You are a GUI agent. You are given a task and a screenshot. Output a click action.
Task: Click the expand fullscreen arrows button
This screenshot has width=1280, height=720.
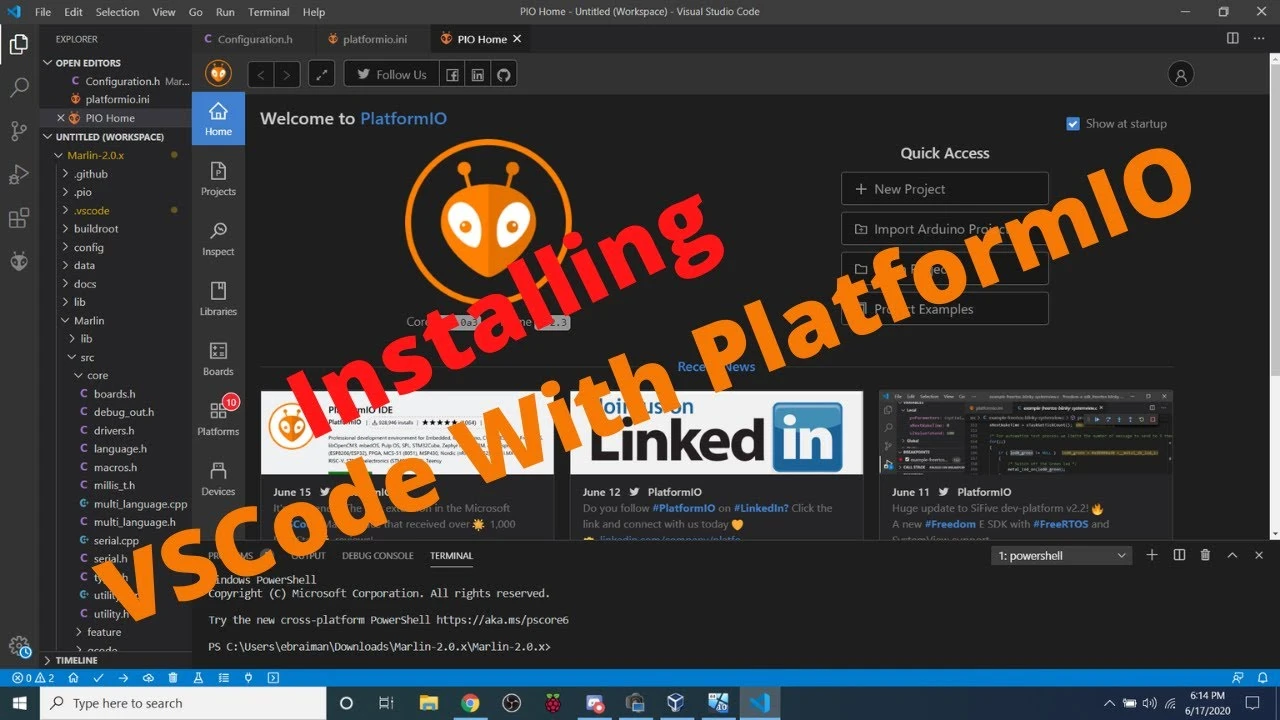(321, 74)
